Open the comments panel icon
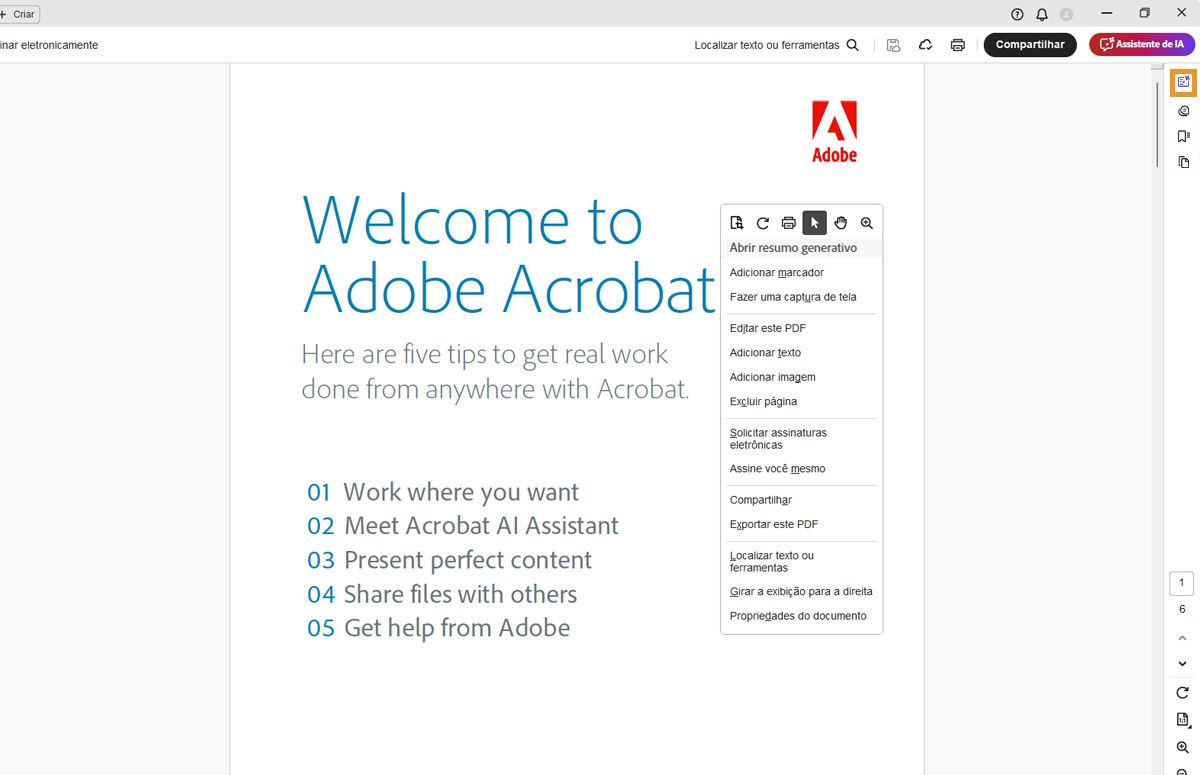This screenshot has width=1200, height=775. click(1184, 111)
